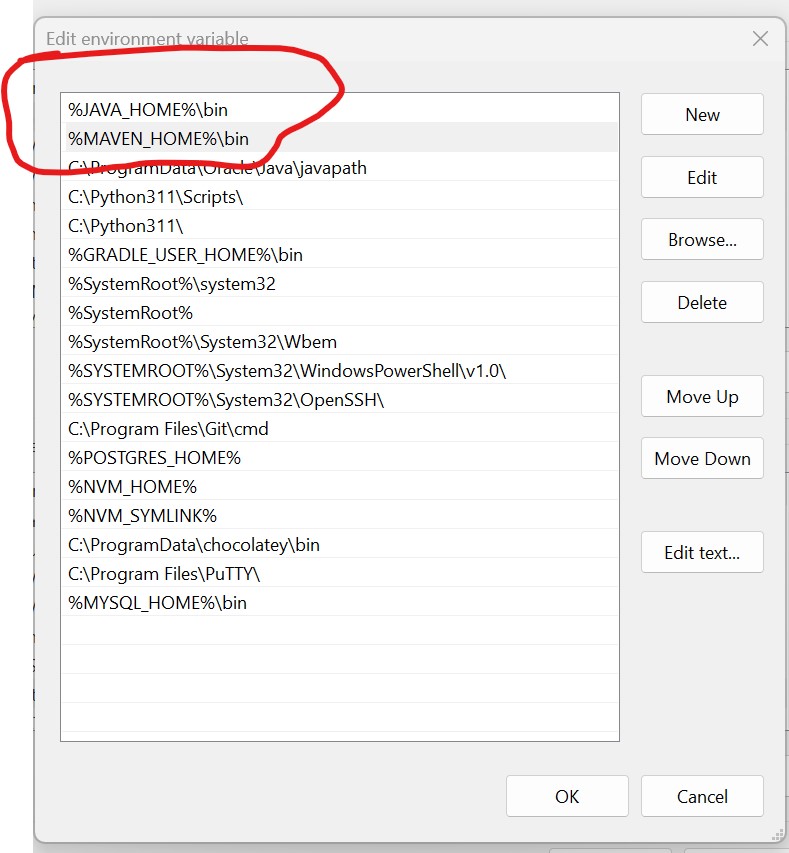
Task: Select the %MYSQL_HOME%\bin entry
Action: point(157,603)
